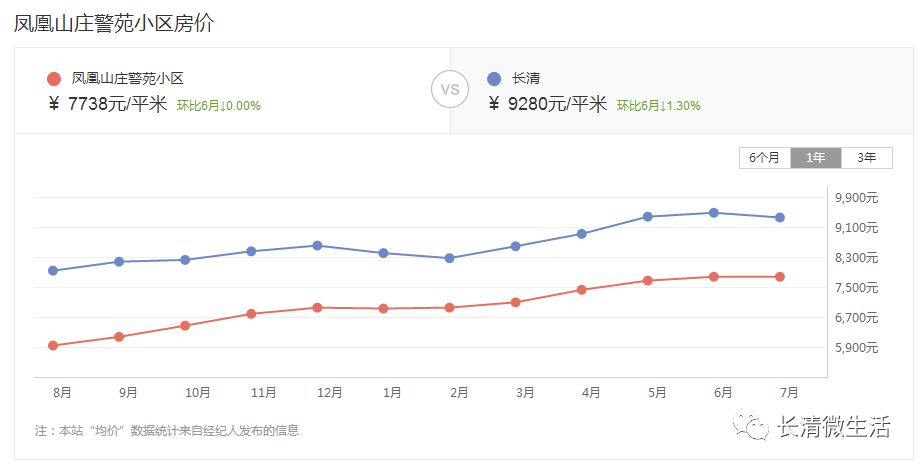Click the blue 长清 legend dot
This screenshot has width=920, height=467.
494,79
